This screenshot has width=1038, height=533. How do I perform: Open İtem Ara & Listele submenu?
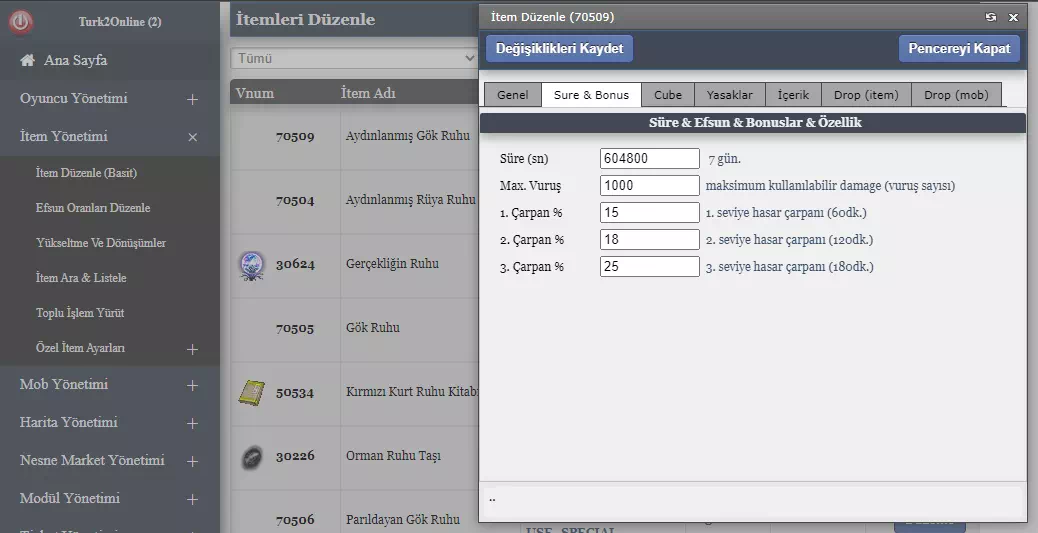pyautogui.click(x=81, y=278)
